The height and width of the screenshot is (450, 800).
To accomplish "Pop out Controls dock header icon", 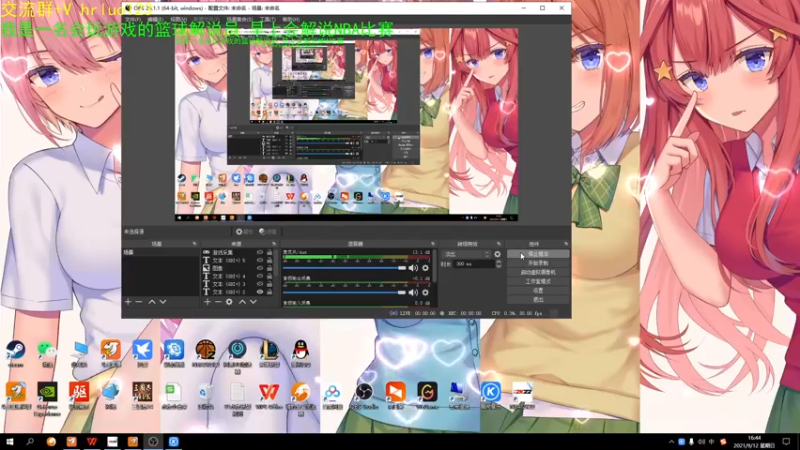I will (x=566, y=244).
